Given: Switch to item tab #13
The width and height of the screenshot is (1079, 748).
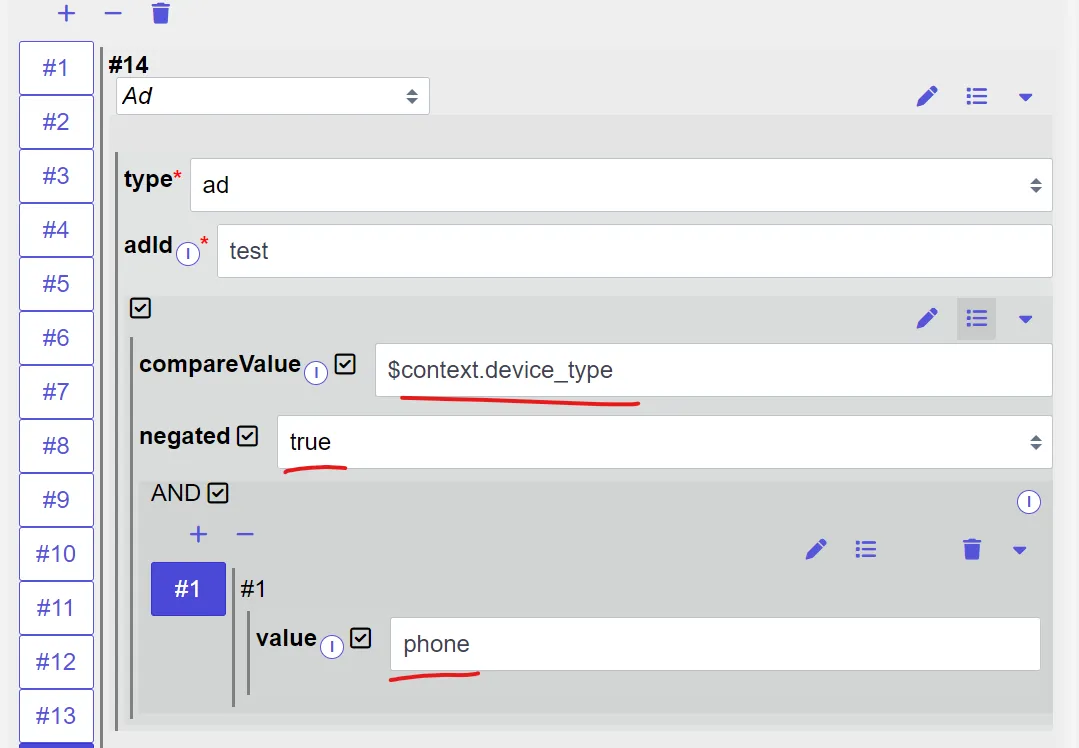Looking at the screenshot, I should 56,716.
